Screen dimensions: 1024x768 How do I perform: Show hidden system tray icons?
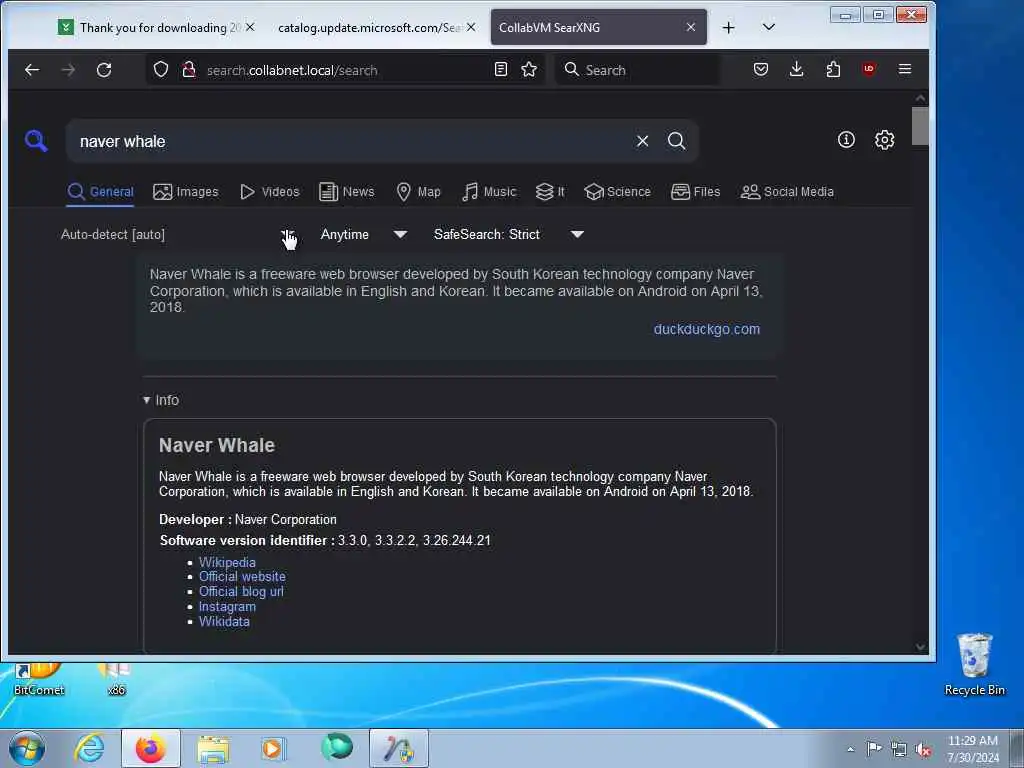coord(850,750)
